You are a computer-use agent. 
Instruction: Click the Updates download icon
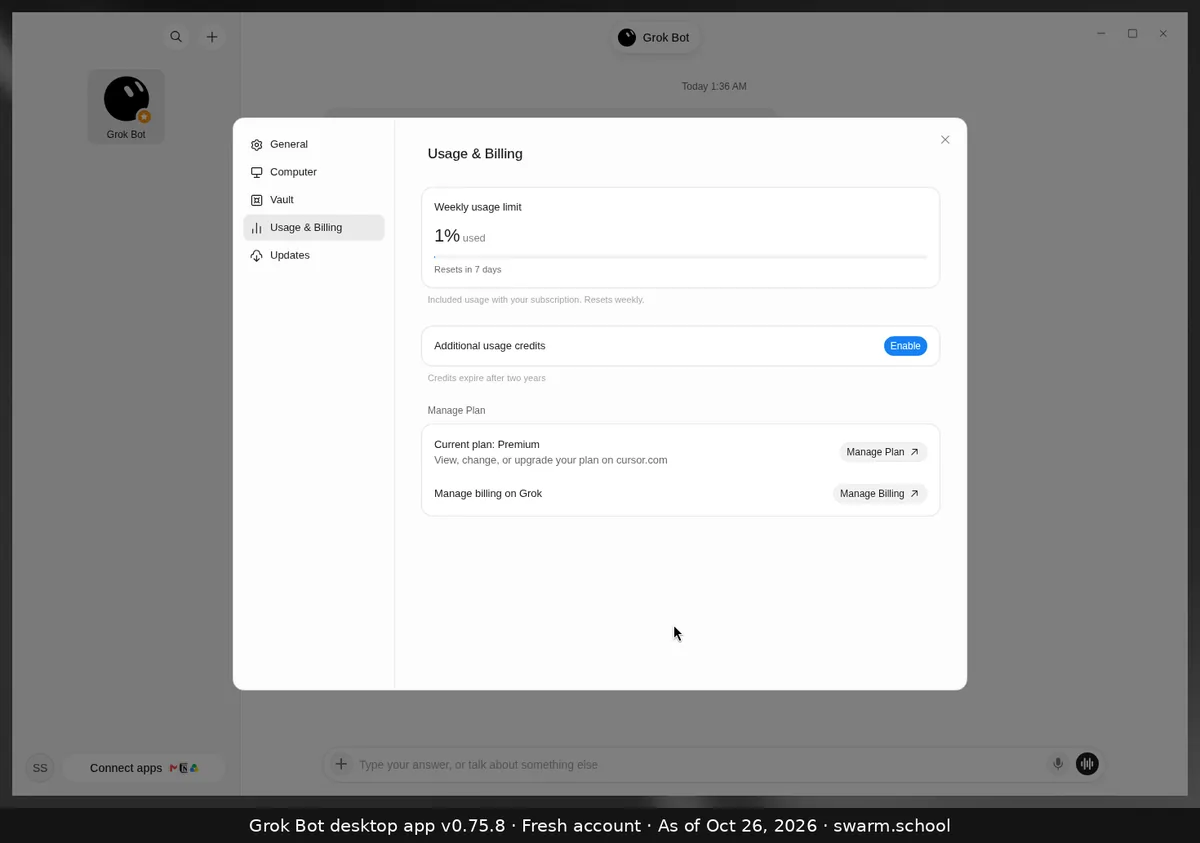pos(257,256)
